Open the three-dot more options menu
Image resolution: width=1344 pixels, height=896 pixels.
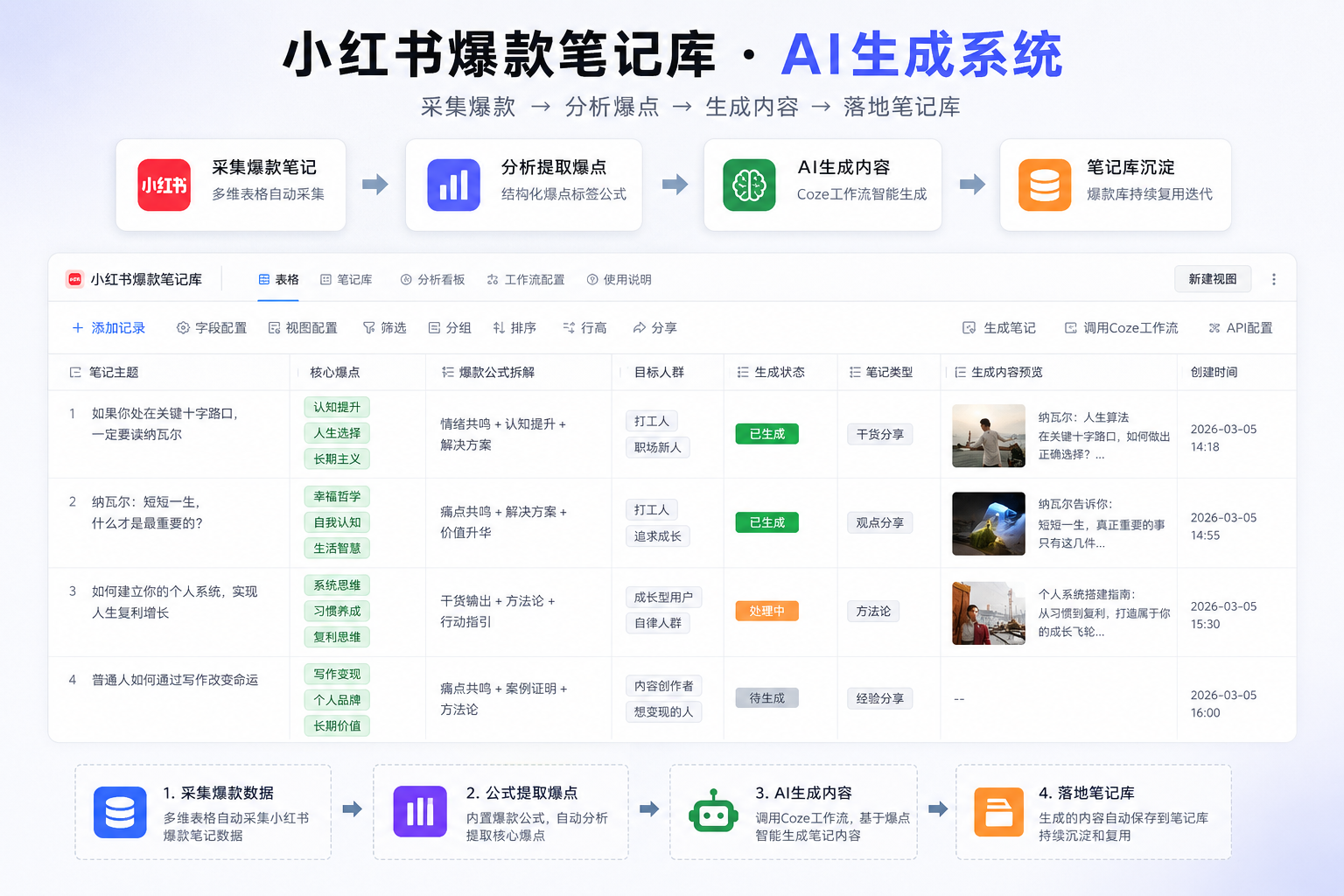pos(1274,279)
